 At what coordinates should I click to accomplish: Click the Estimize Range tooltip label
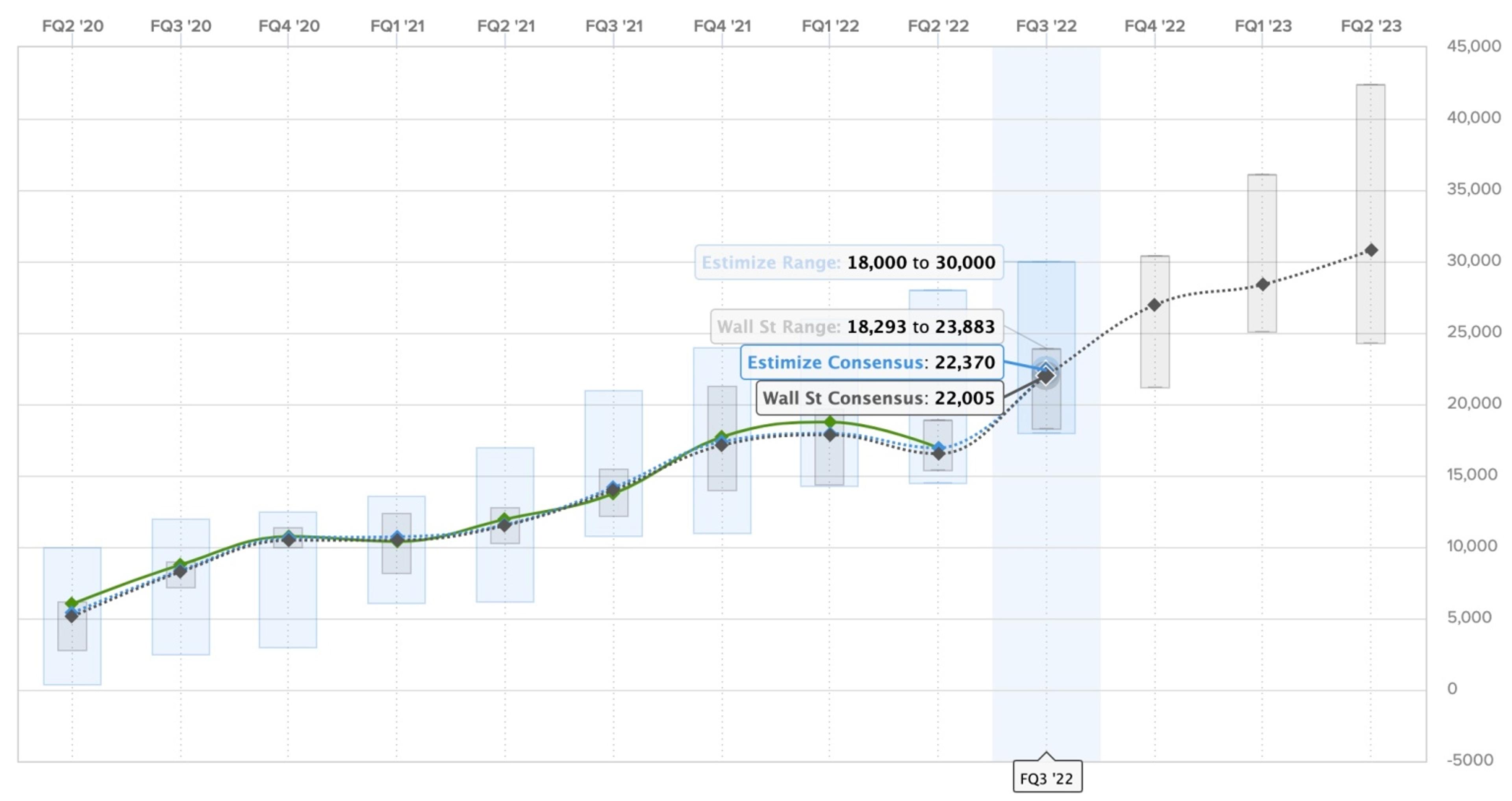[x=771, y=262]
